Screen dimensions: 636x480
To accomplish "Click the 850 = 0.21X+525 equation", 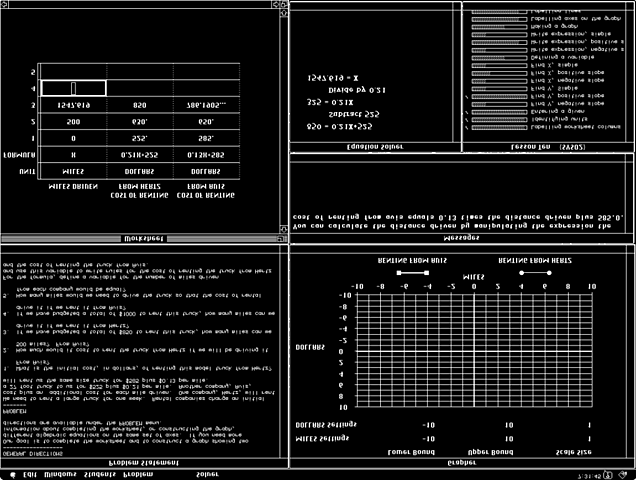I will click(339, 127).
